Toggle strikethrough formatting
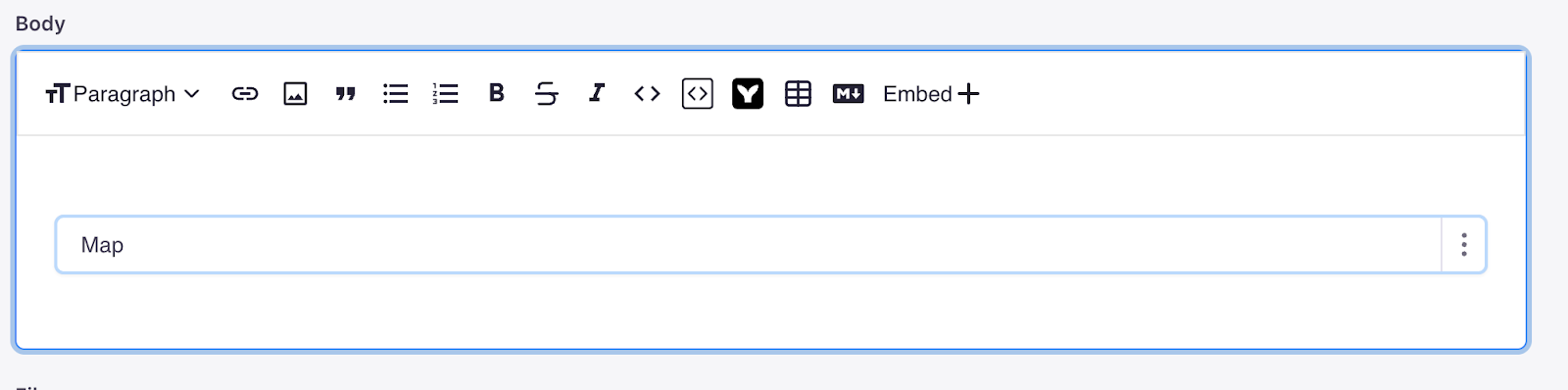 point(547,94)
